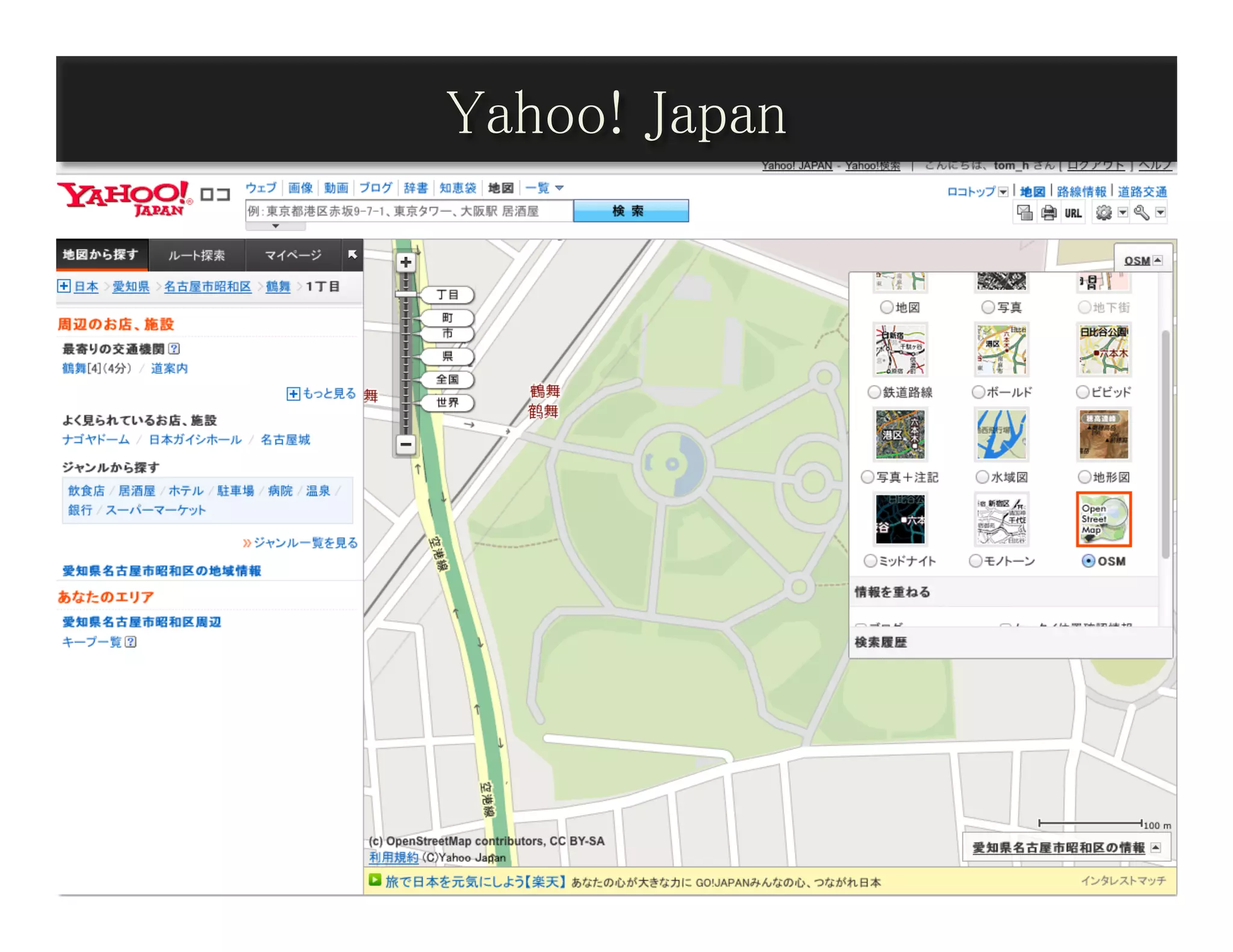Expand もっと見る for nearby transit

[x=321, y=394]
